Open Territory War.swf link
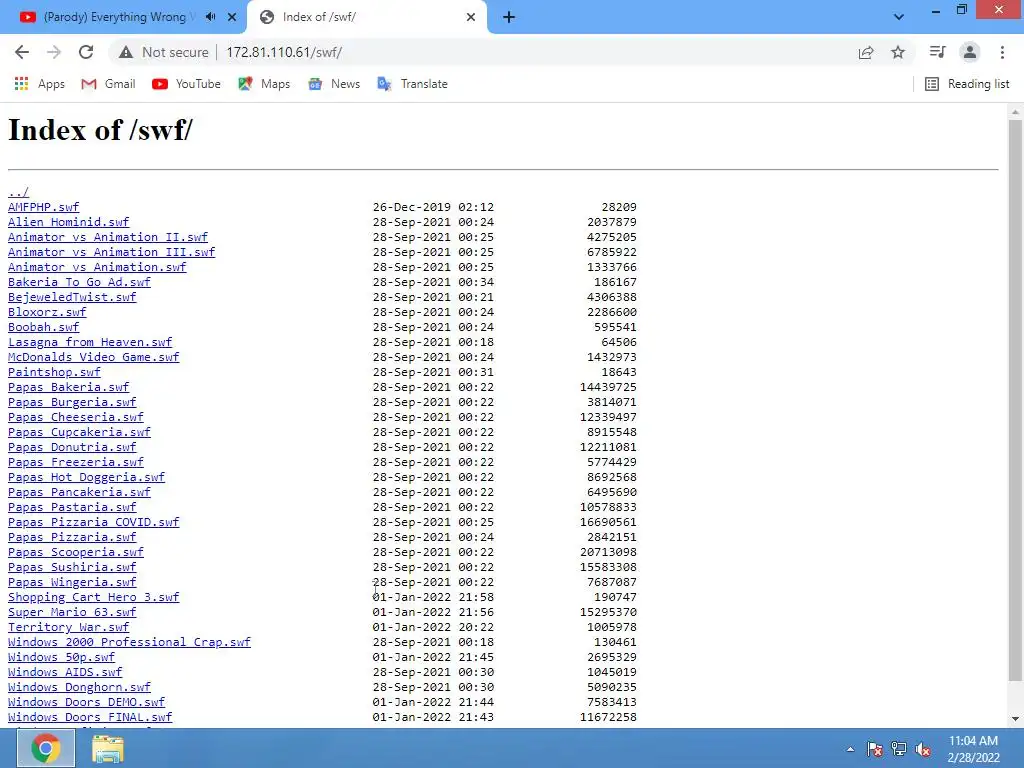This screenshot has width=1024, height=768. click(x=69, y=628)
